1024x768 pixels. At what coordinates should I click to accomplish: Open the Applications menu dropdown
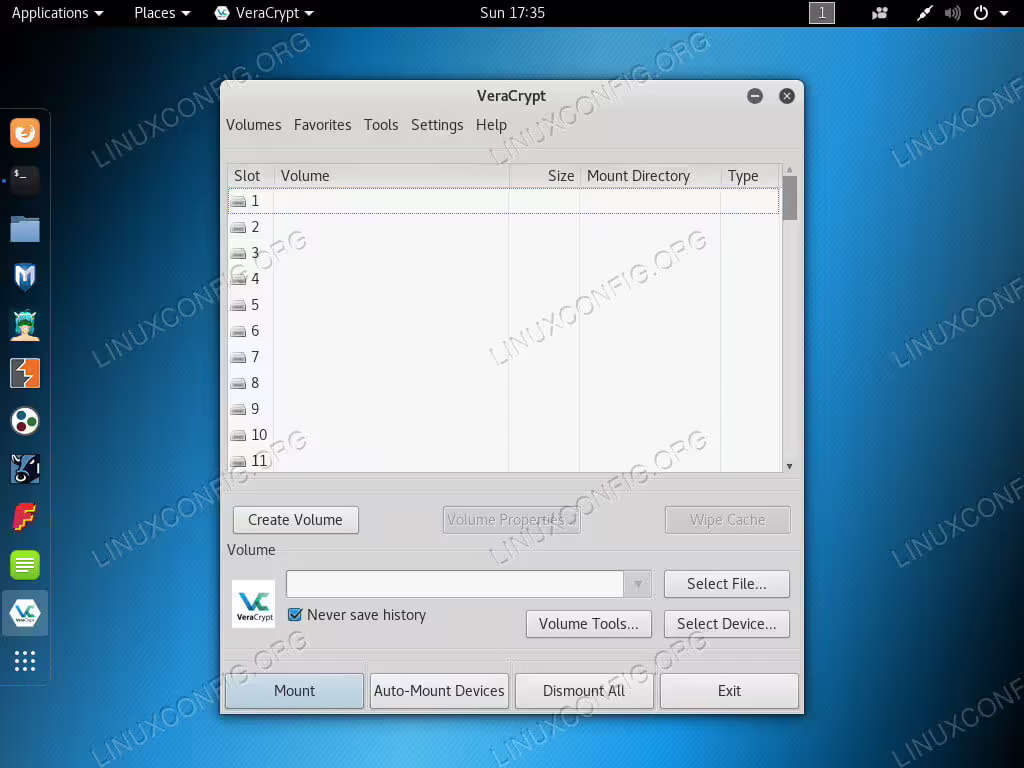(x=57, y=13)
